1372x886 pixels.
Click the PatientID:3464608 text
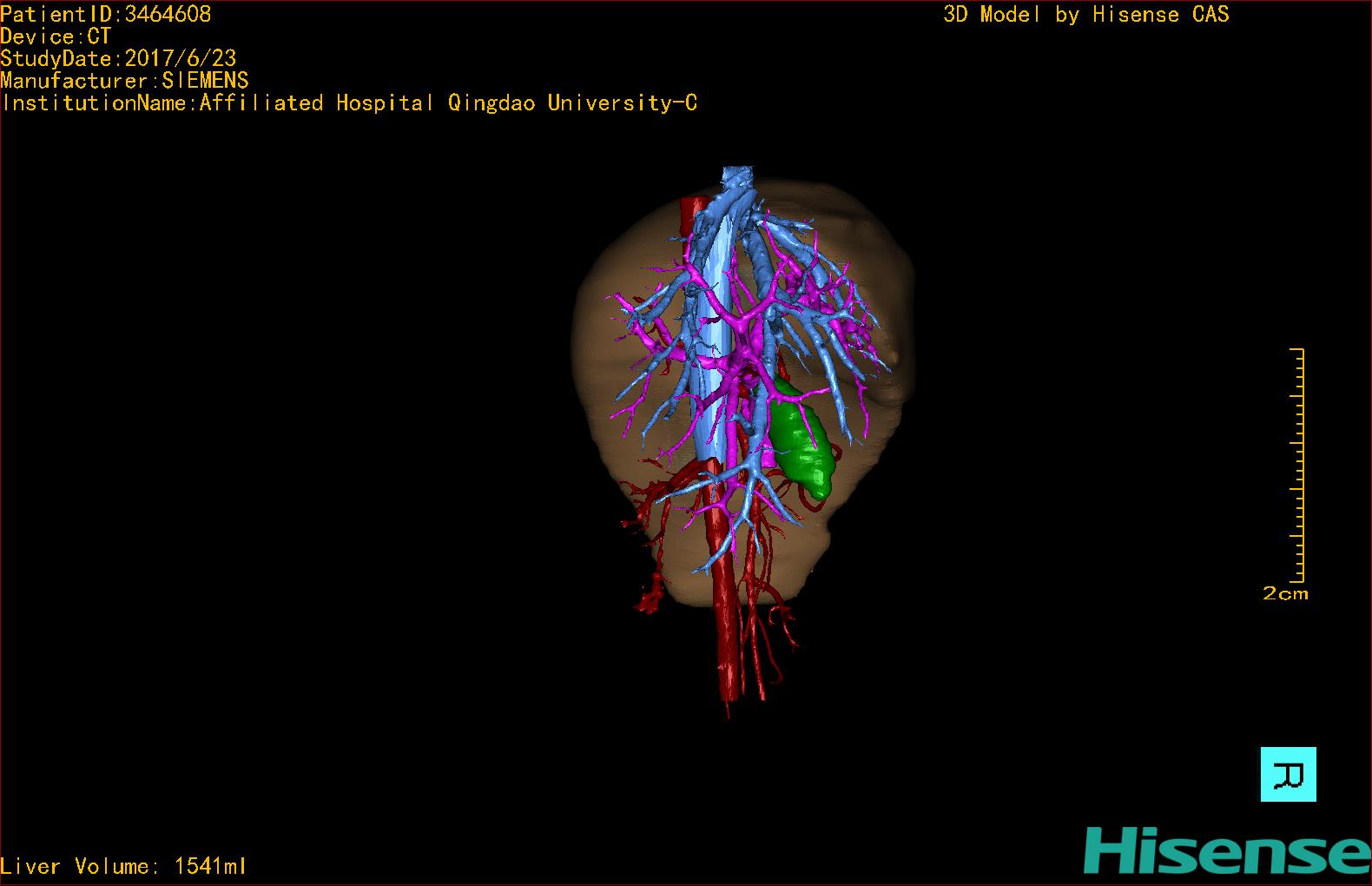click(x=105, y=14)
